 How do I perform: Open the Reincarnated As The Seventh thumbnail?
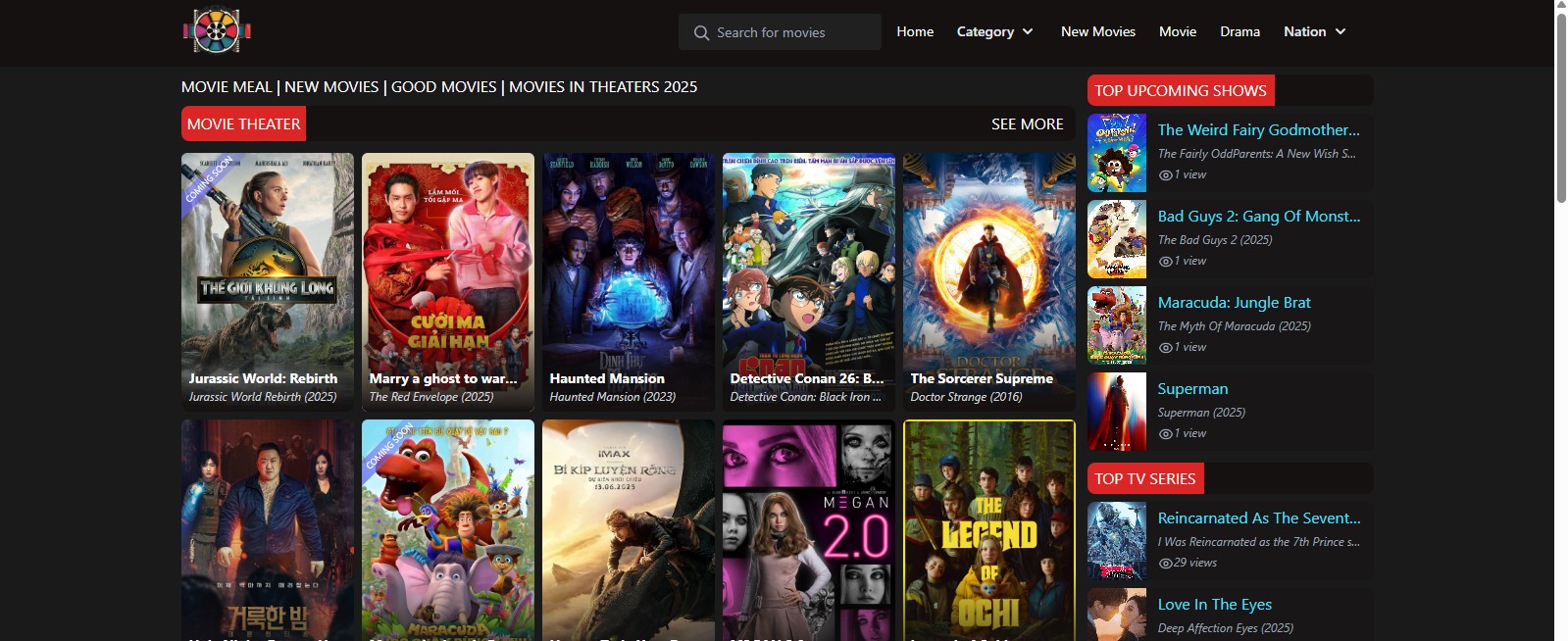click(1117, 541)
